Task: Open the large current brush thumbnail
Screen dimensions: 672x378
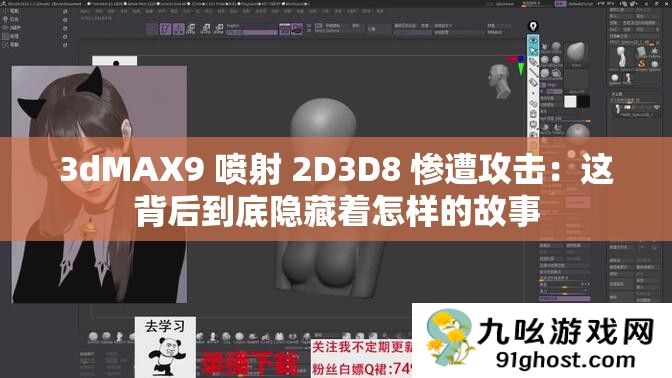Action: (x=576, y=54)
